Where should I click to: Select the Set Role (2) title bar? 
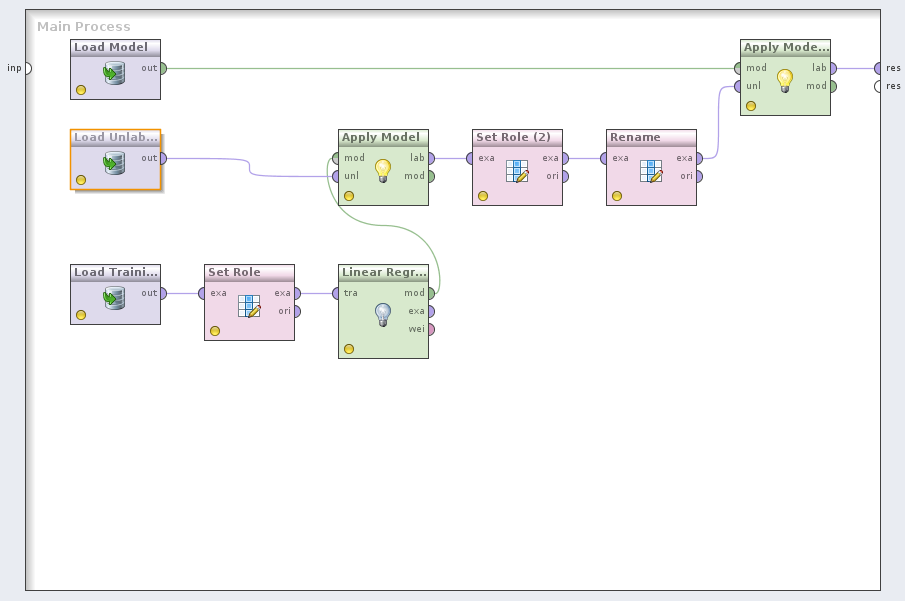517,137
